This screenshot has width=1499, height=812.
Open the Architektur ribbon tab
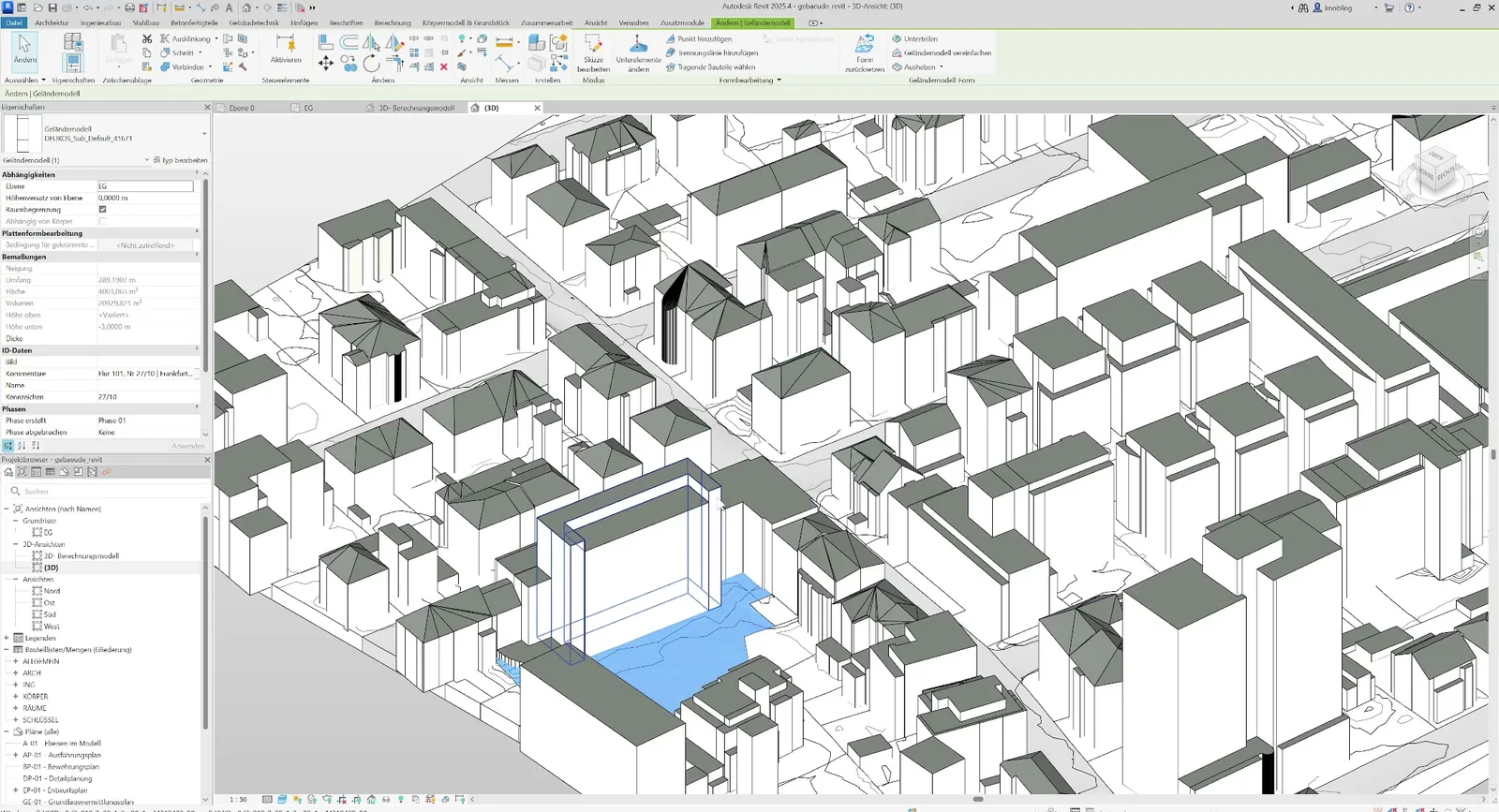(52, 22)
